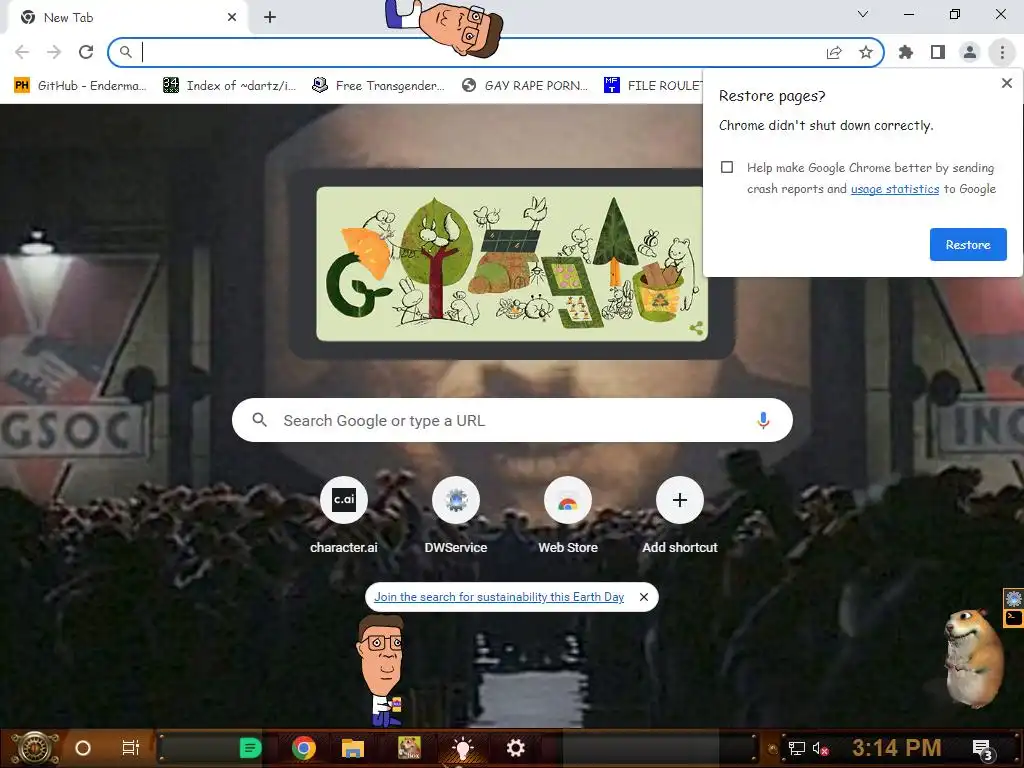Screen dimensions: 1024x768
Task: Open Cortana circle on the taskbar
Action: (83, 748)
